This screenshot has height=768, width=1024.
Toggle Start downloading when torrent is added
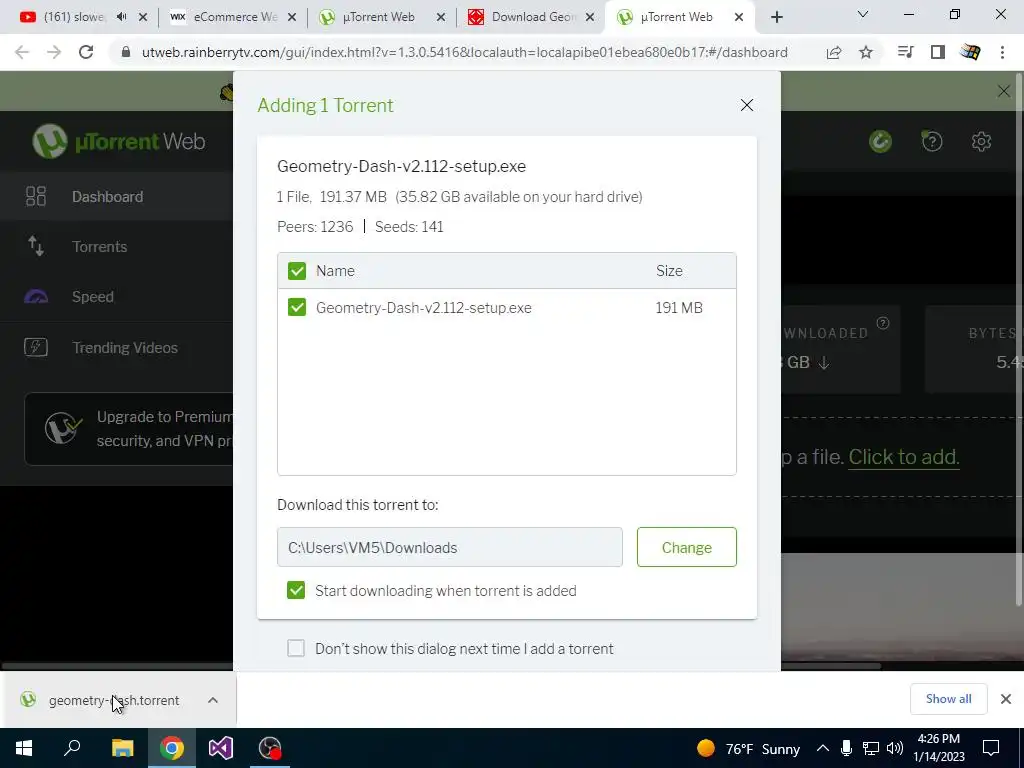coord(296,590)
